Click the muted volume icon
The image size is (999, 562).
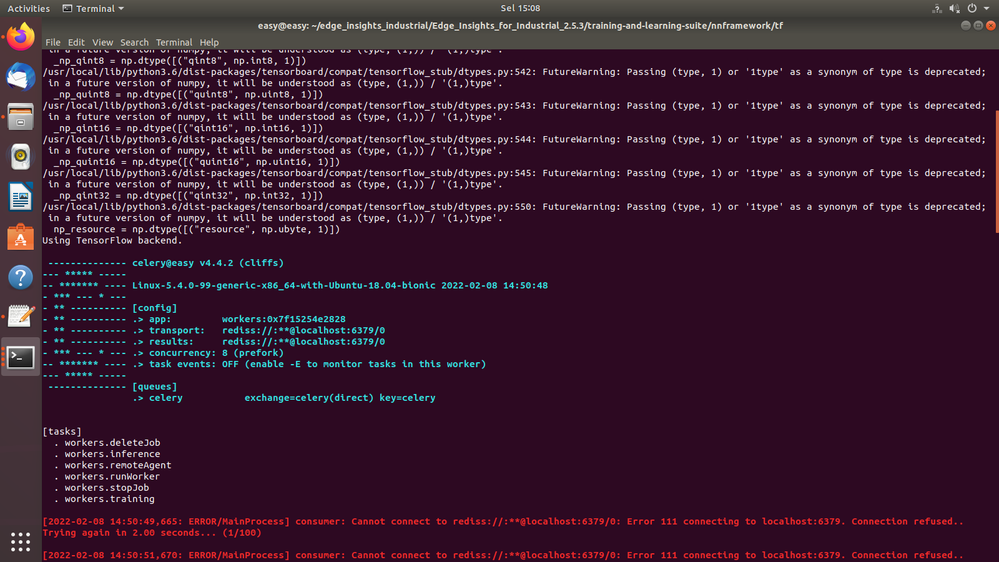click(x=954, y=8)
